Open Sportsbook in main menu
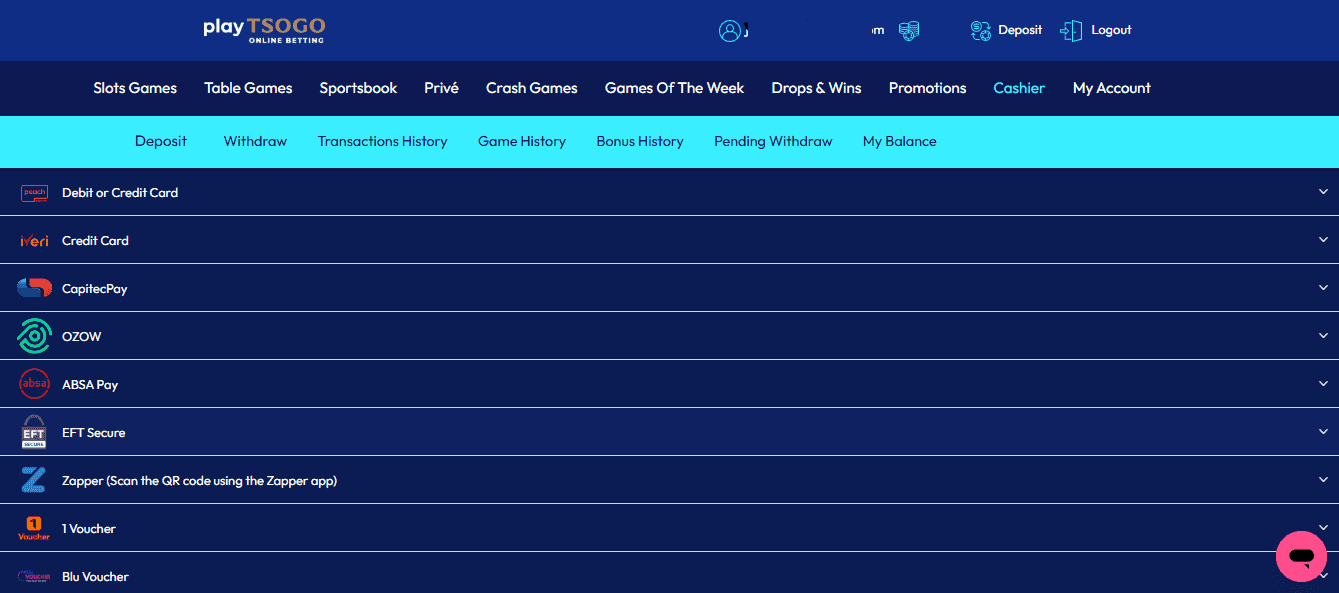This screenshot has height=593, width=1339. (x=358, y=88)
